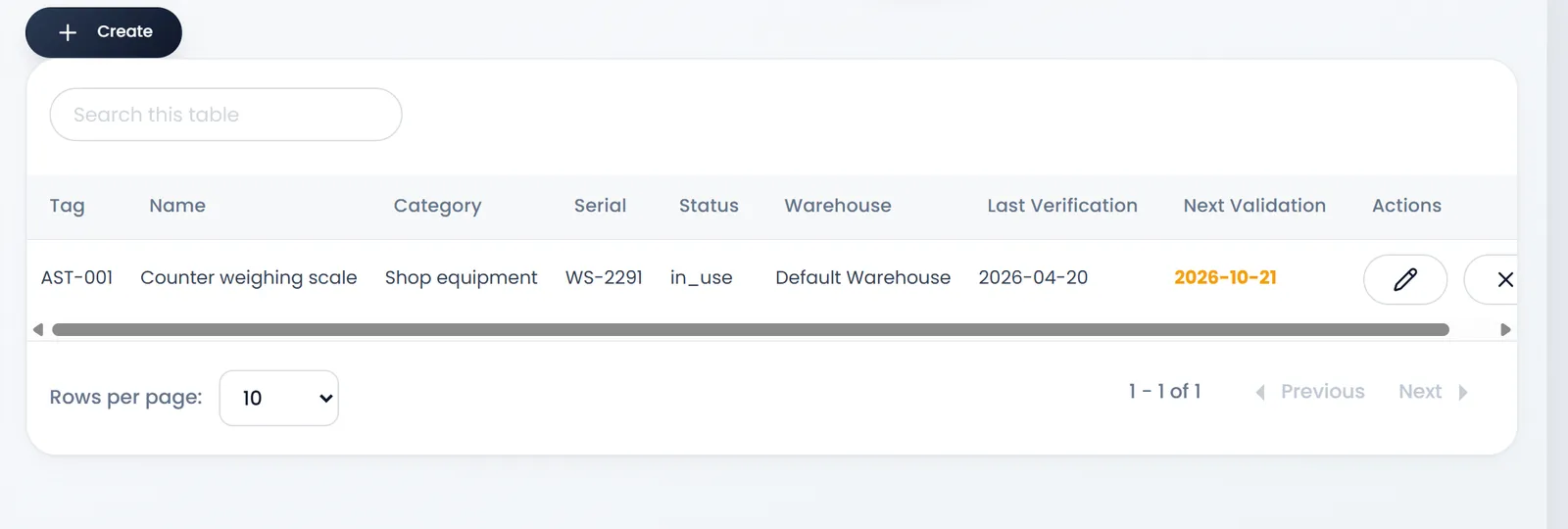Focus the Search this table field

coord(225,115)
